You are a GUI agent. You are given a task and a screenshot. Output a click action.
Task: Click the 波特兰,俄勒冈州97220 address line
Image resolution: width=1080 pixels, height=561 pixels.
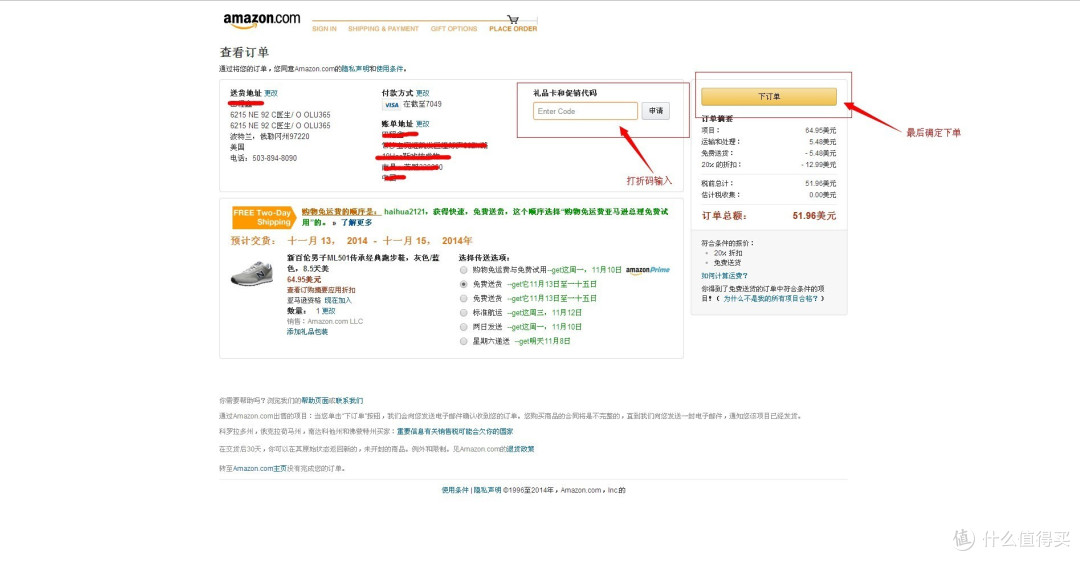pyautogui.click(x=269, y=136)
